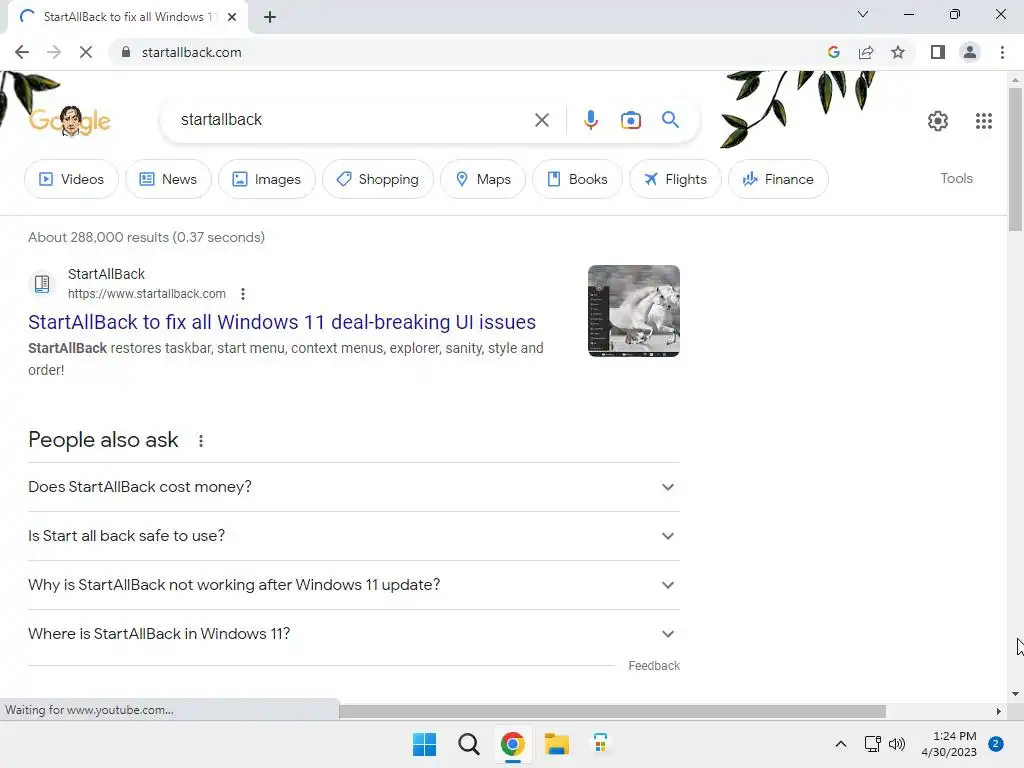Clear the search box text
This screenshot has width=1024, height=768.
(541, 120)
